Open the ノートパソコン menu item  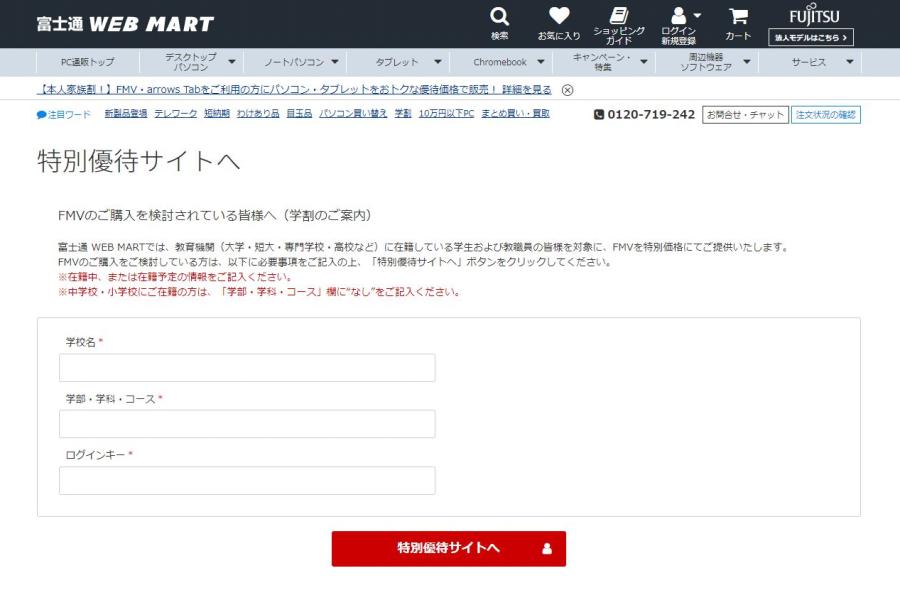click(x=294, y=62)
